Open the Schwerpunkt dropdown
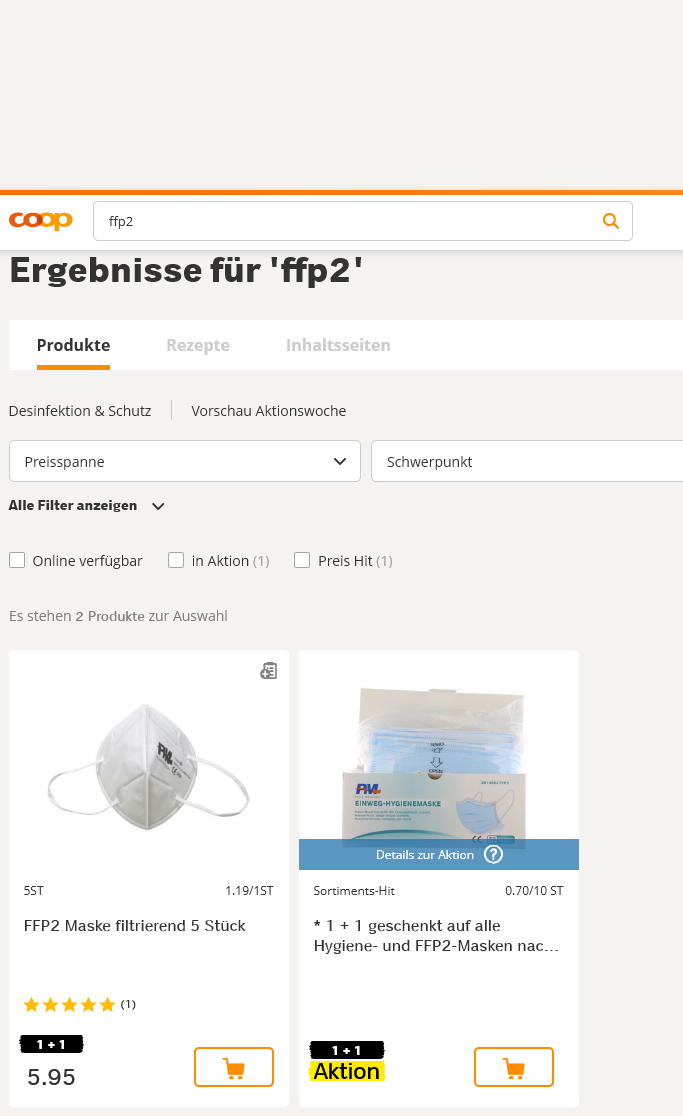 pyautogui.click(x=527, y=461)
